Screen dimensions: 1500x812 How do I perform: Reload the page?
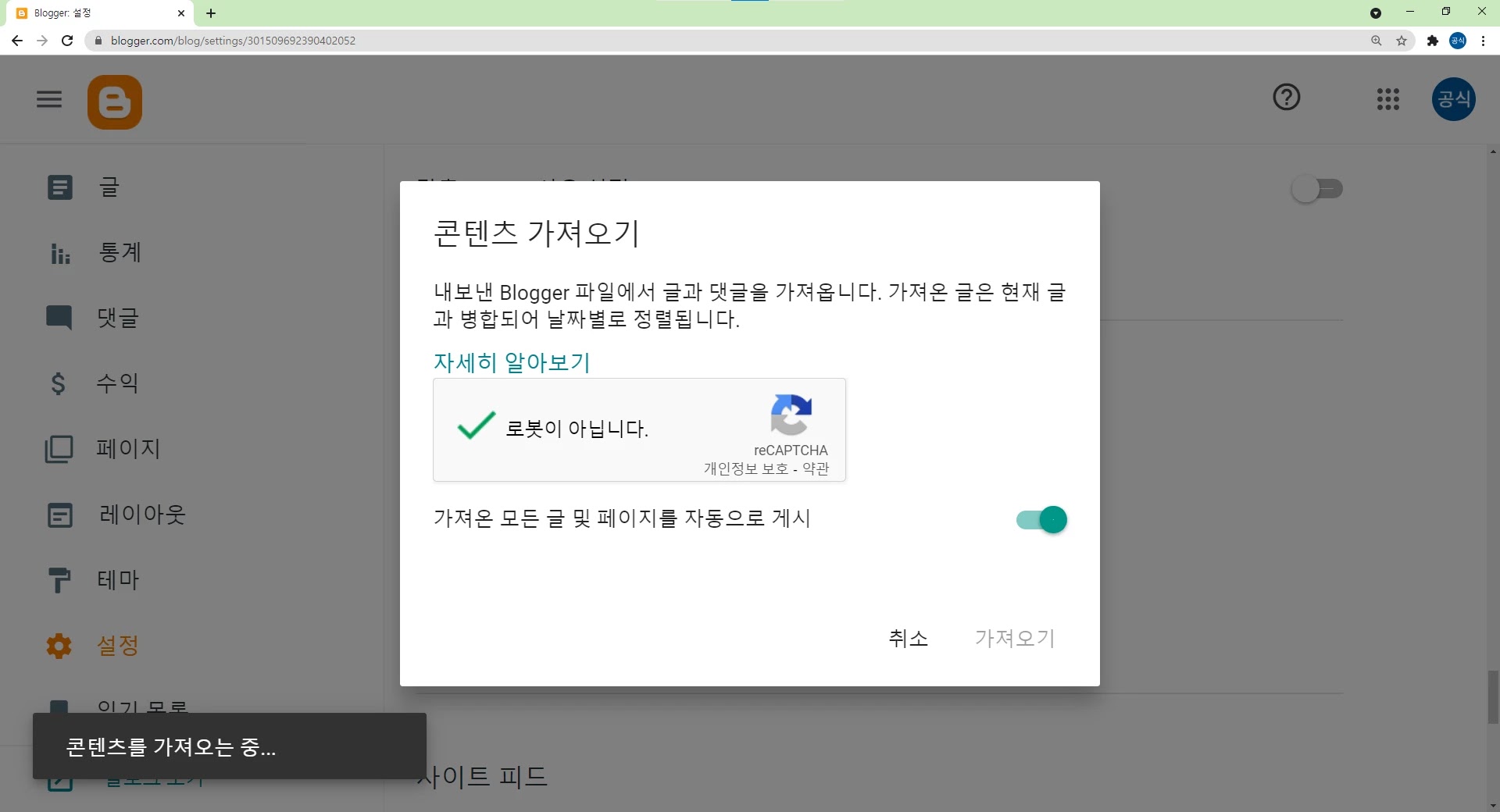coord(67,41)
